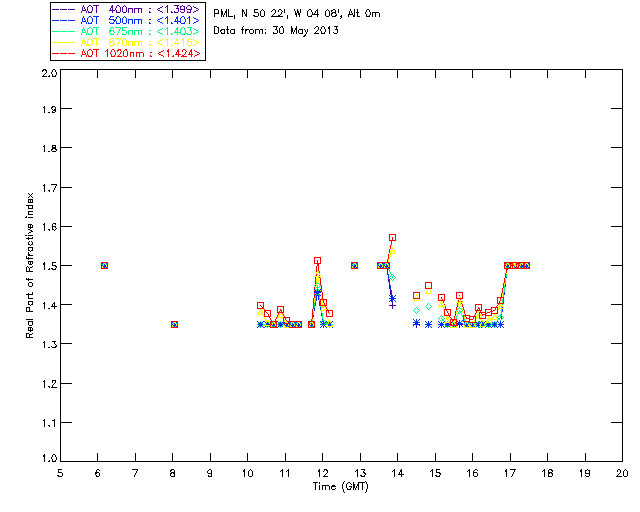Click the 1.5 y-axis tick label
Viewport: 640px width, 512px height.
click(49, 266)
